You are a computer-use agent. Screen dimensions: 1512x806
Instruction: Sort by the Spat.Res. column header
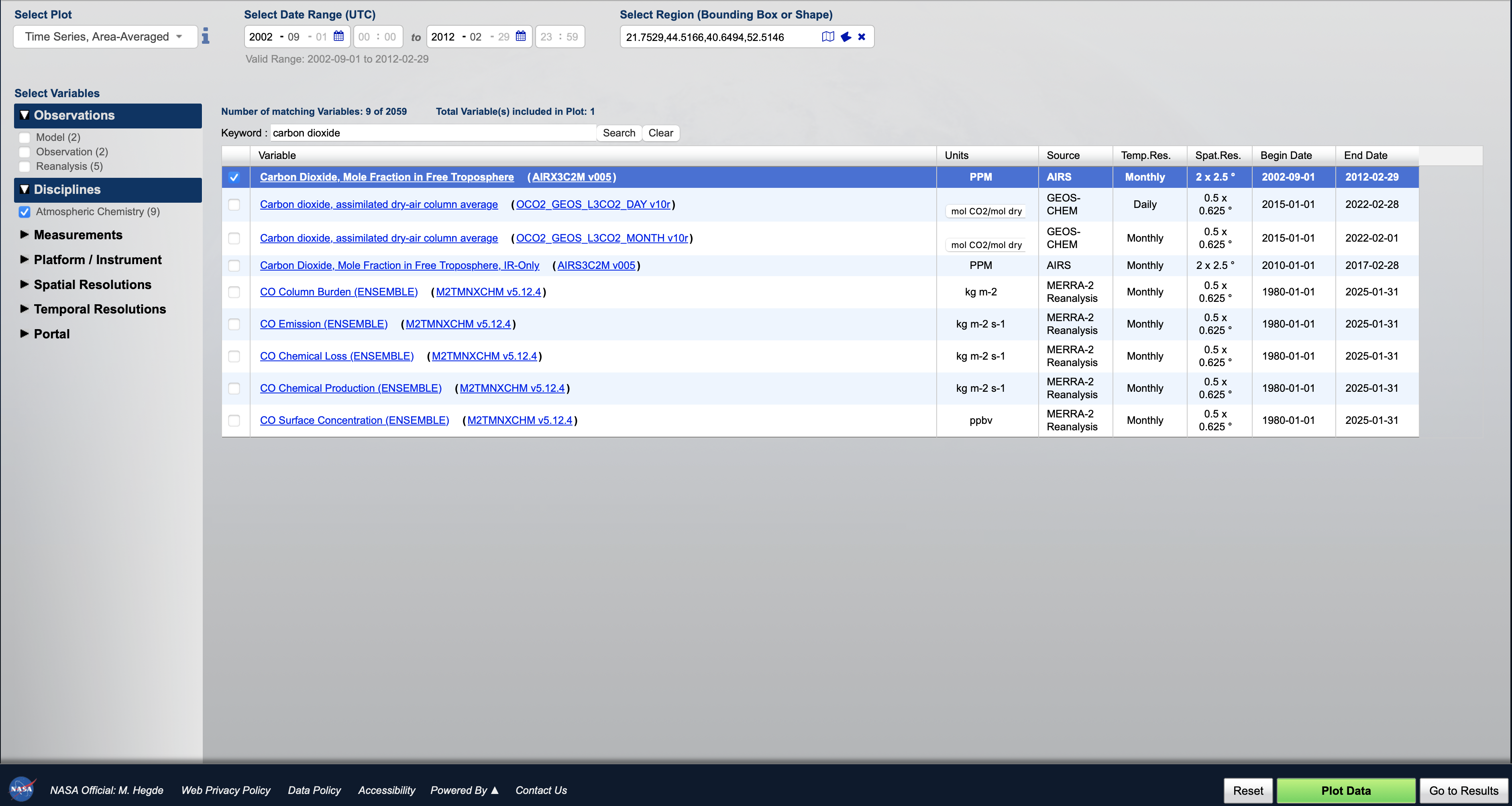(x=1219, y=155)
